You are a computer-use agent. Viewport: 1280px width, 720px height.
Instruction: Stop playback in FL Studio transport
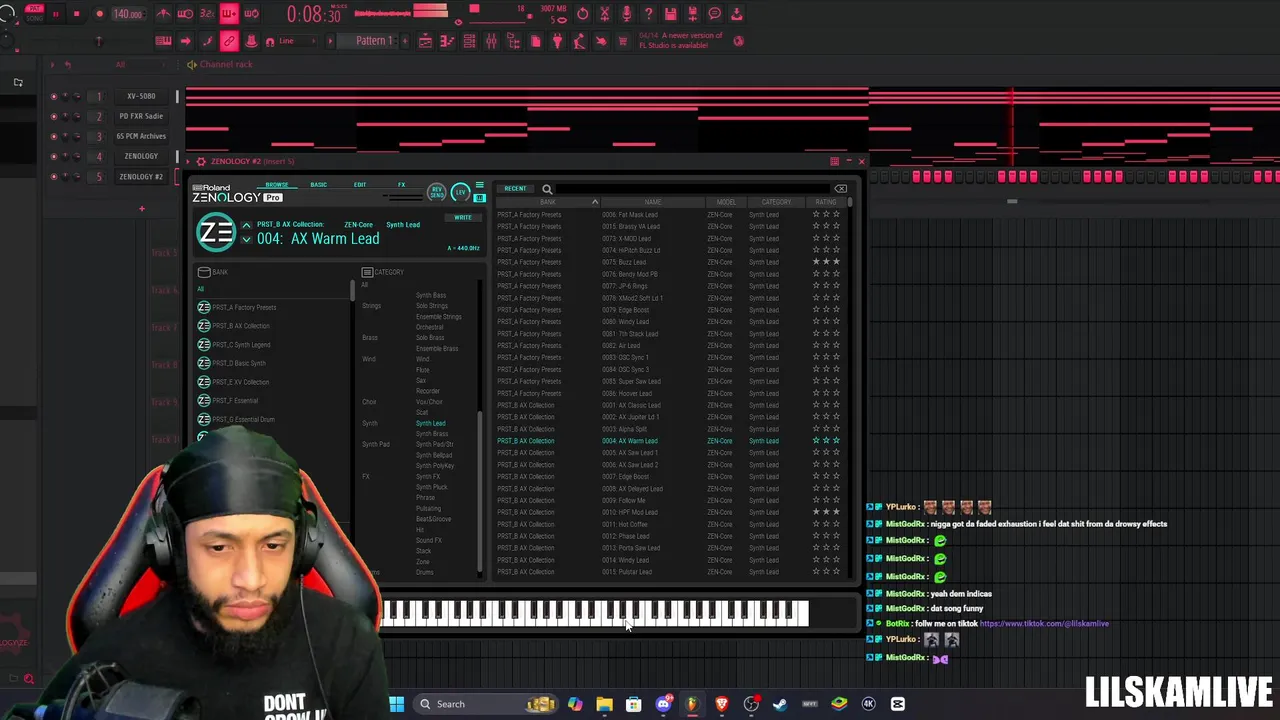(76, 14)
